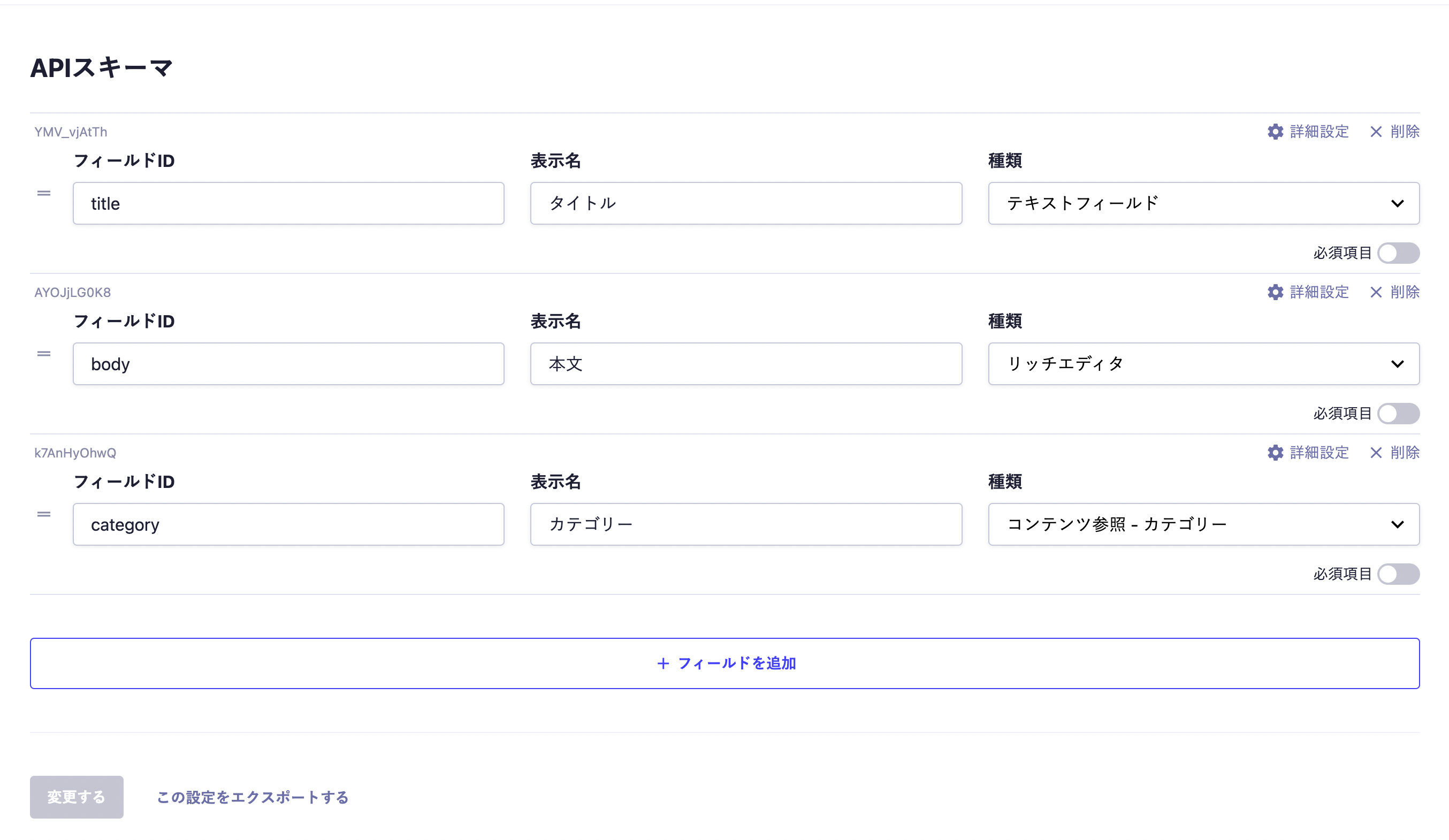Open the コンテンツ参照 - カテゴリー dropdown
Screen dimensions: 1449x840
click(1203, 524)
